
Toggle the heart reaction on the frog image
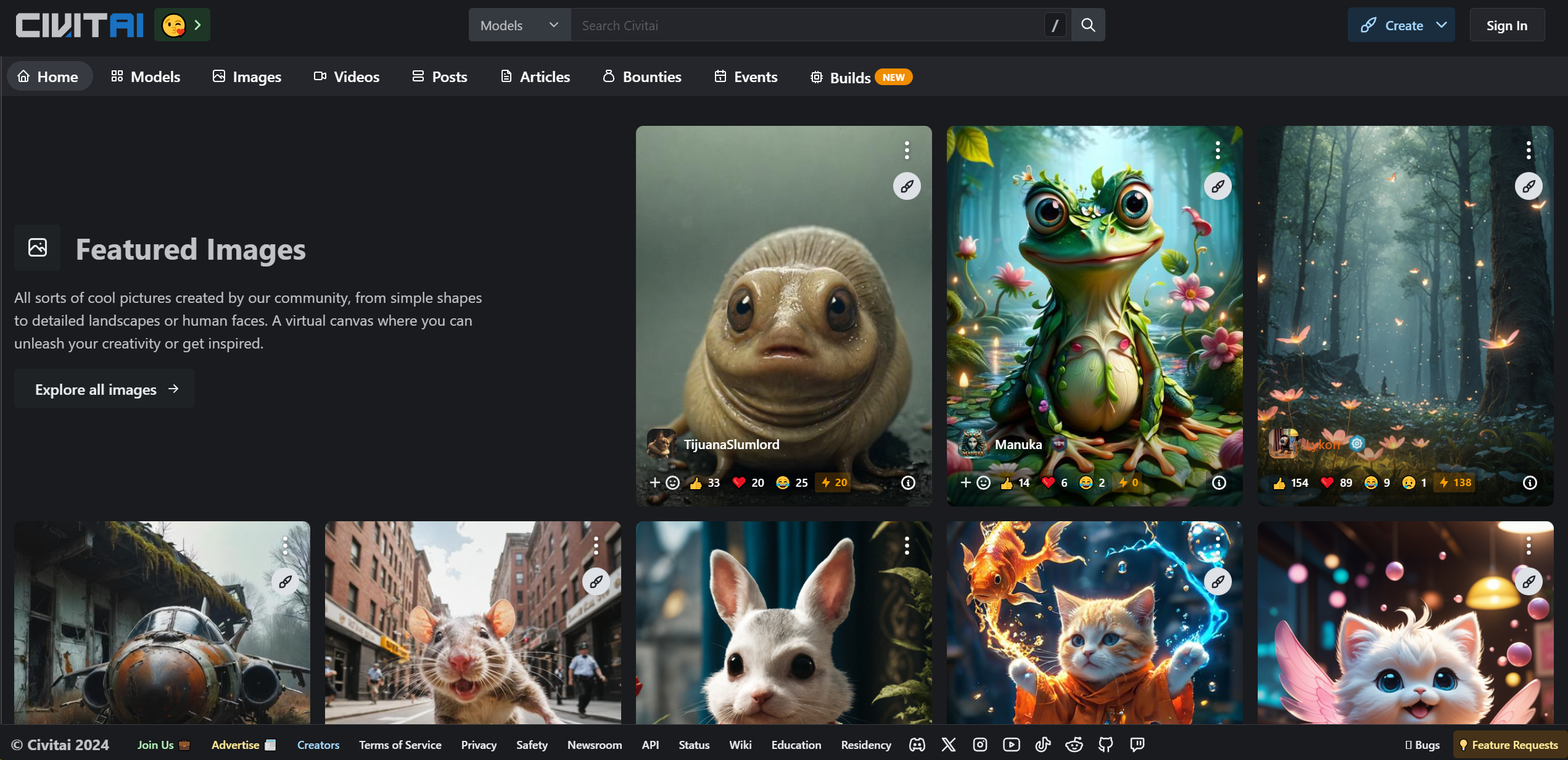pyautogui.click(x=1048, y=482)
